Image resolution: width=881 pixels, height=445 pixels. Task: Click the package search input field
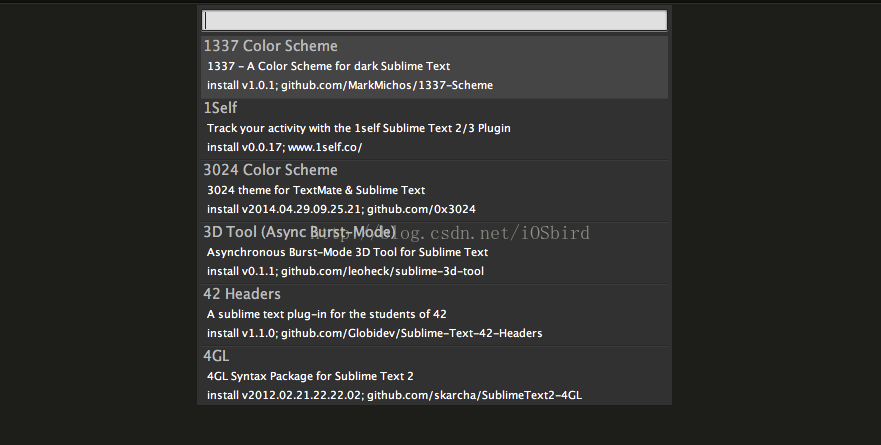tap(434, 20)
